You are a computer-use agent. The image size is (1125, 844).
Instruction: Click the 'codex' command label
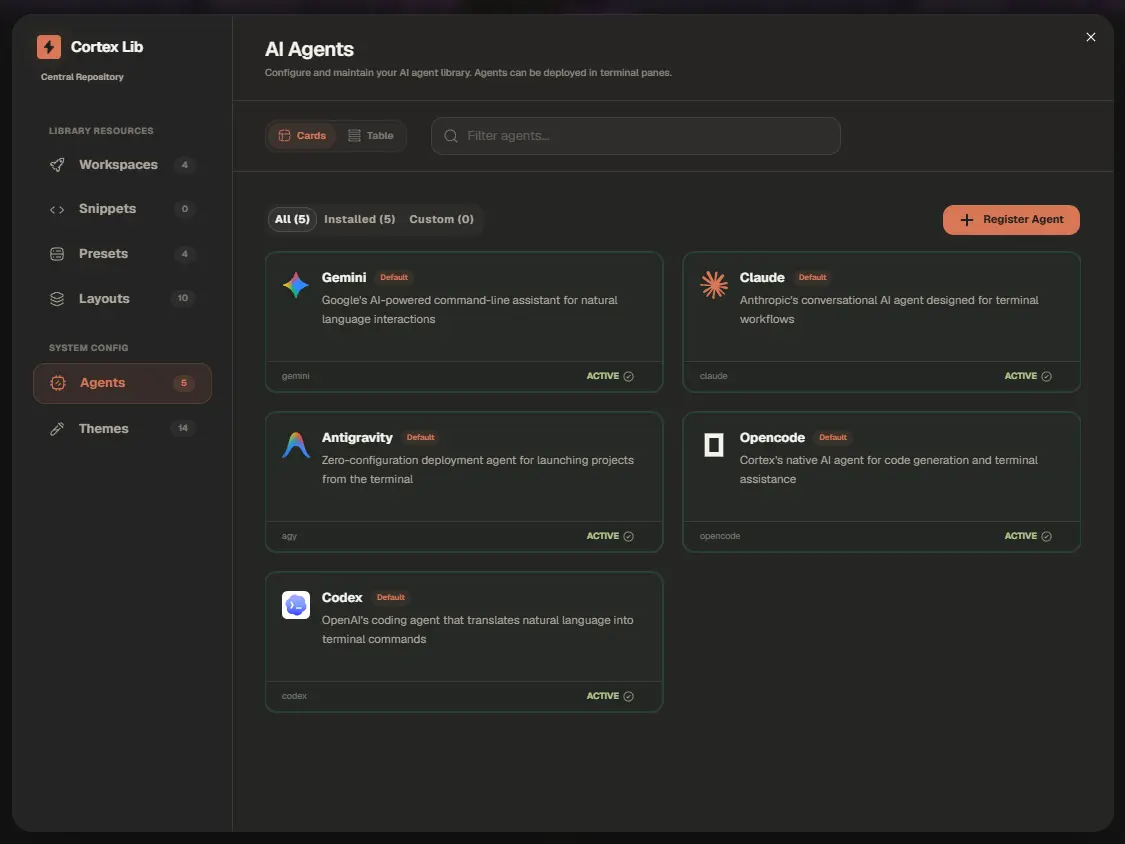pyautogui.click(x=294, y=696)
